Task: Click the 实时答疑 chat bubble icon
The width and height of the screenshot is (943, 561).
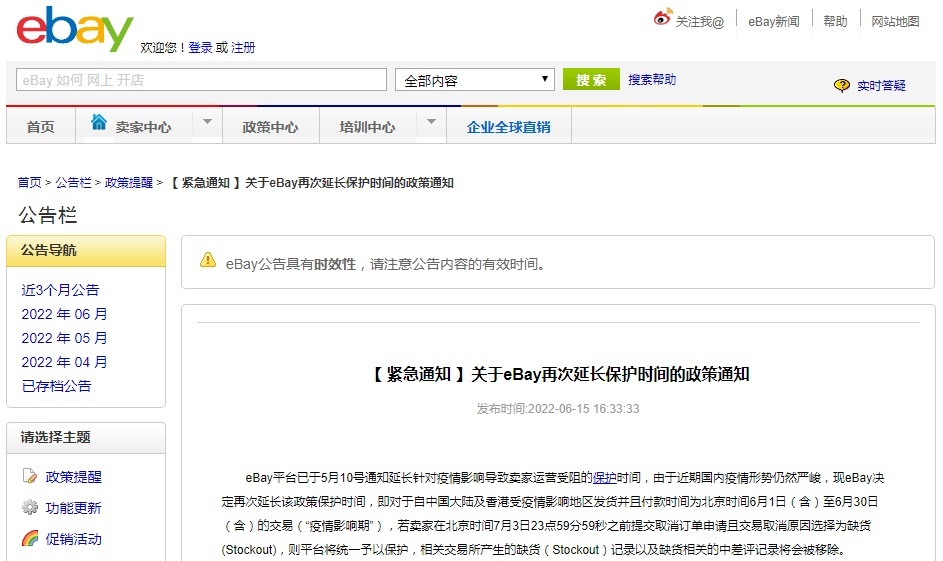Action: [x=841, y=85]
